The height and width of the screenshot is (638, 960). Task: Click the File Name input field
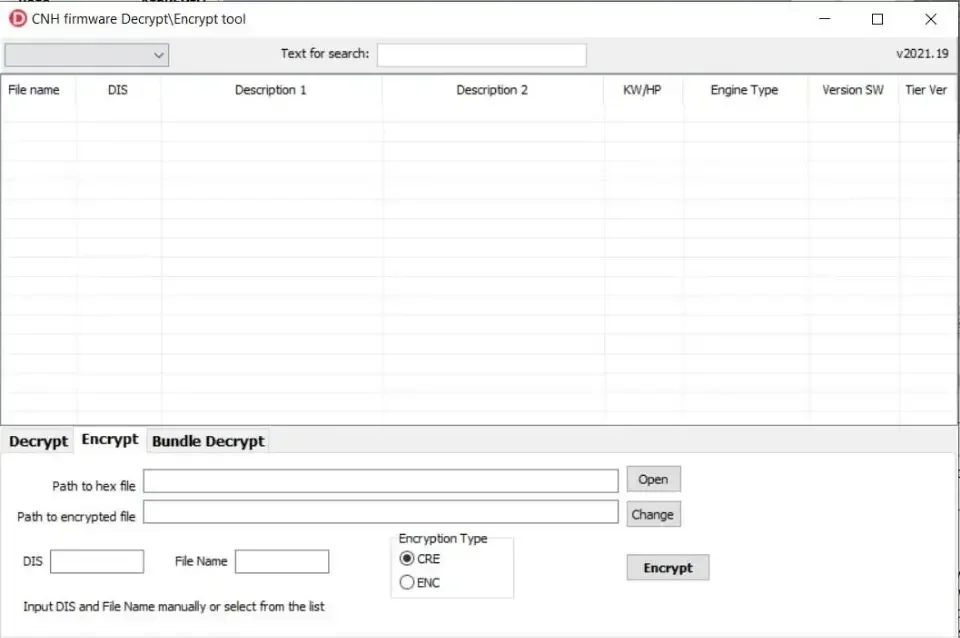click(x=282, y=561)
